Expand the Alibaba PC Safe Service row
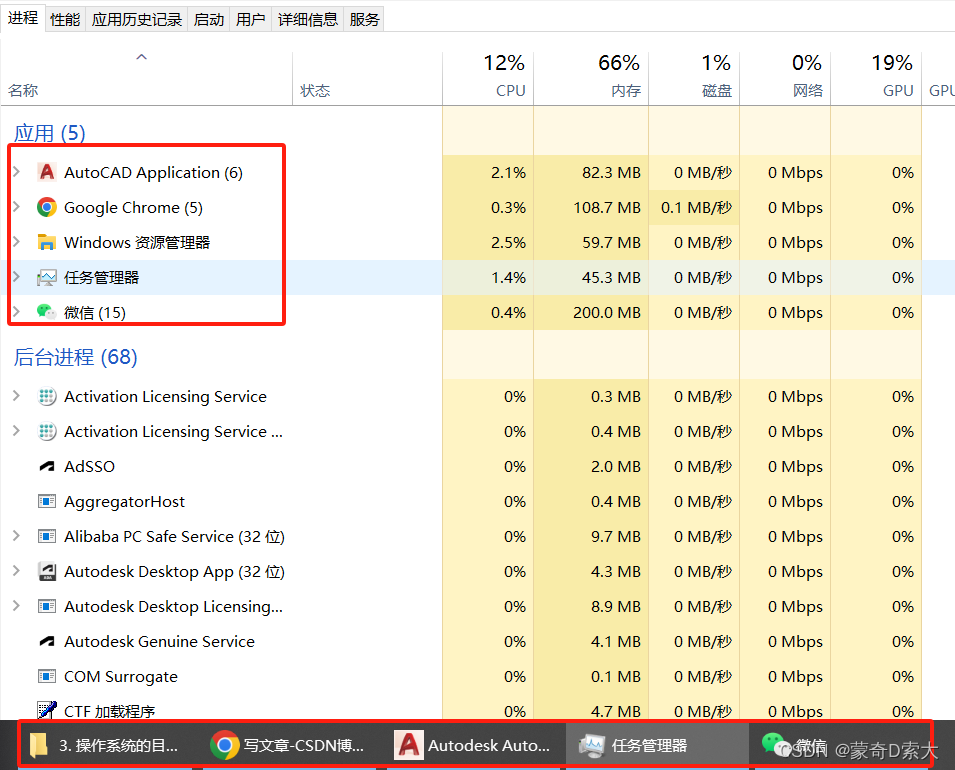The image size is (955, 770). [17, 536]
